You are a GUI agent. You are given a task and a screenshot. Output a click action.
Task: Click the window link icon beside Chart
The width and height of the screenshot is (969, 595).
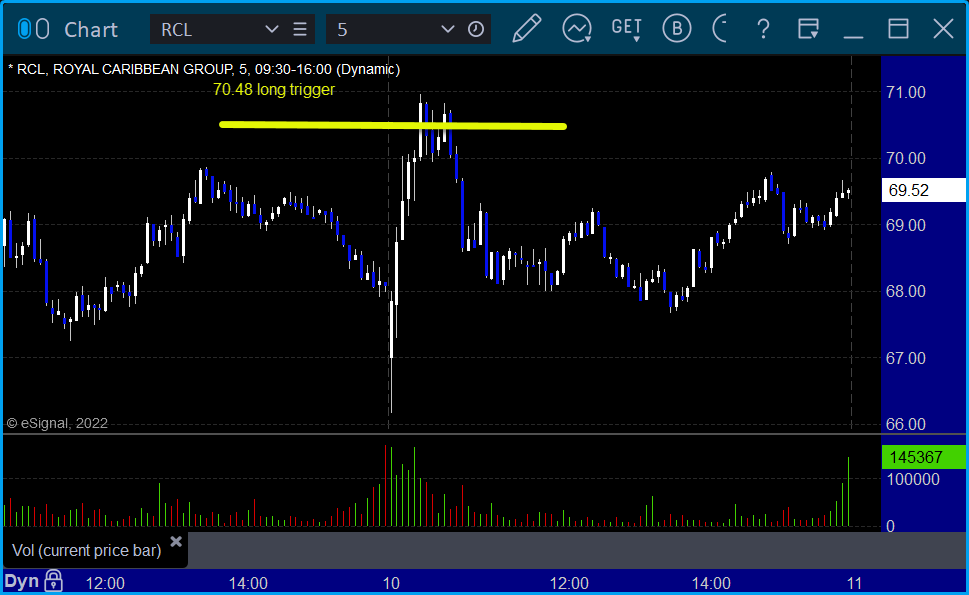[x=33, y=29]
